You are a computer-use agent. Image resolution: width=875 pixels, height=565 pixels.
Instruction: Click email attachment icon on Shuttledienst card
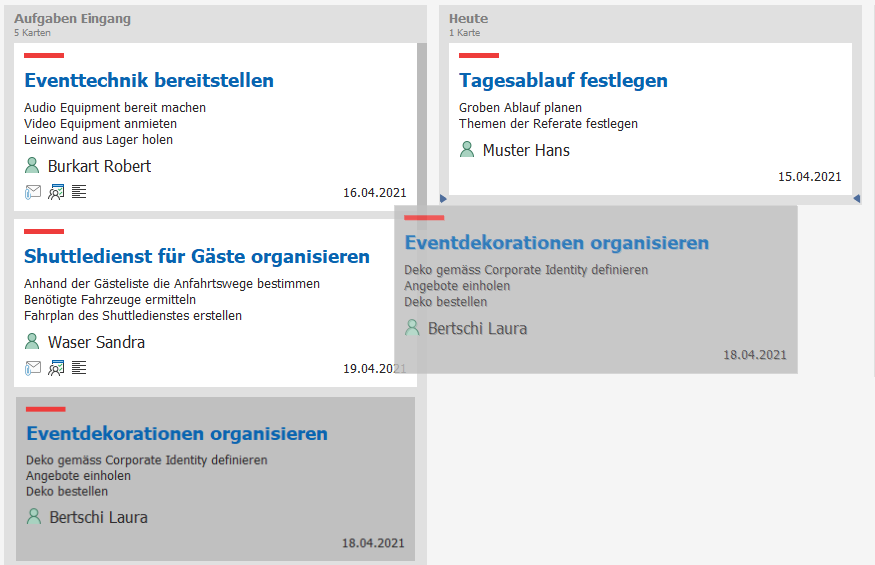point(33,368)
